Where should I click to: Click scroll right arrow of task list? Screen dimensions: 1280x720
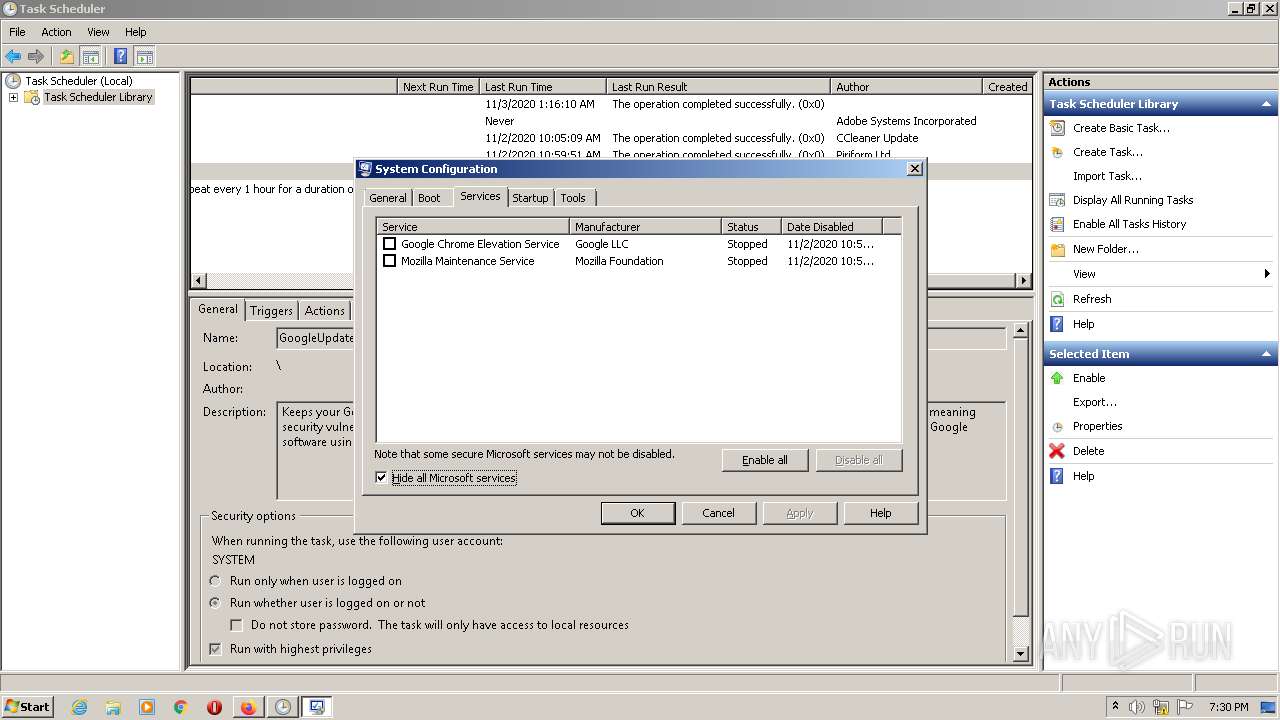coord(1024,281)
